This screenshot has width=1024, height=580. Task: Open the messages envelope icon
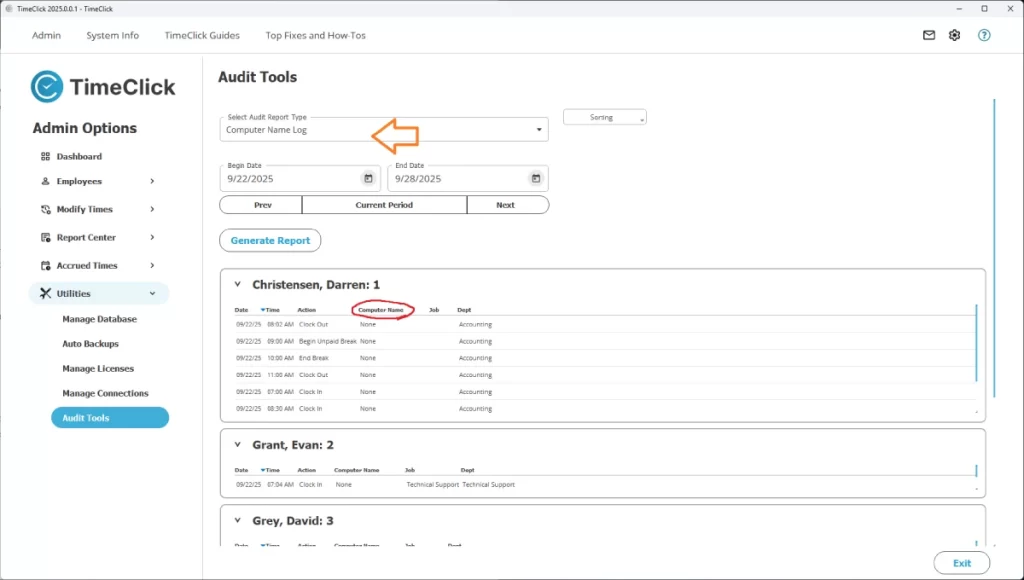(x=927, y=35)
